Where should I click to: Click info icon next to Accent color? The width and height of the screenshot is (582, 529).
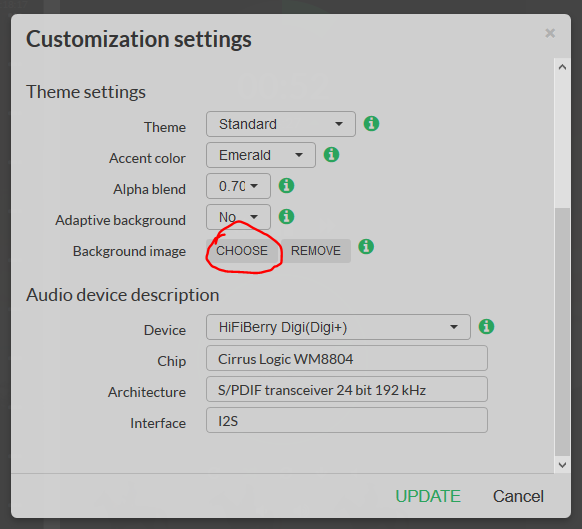[331, 154]
